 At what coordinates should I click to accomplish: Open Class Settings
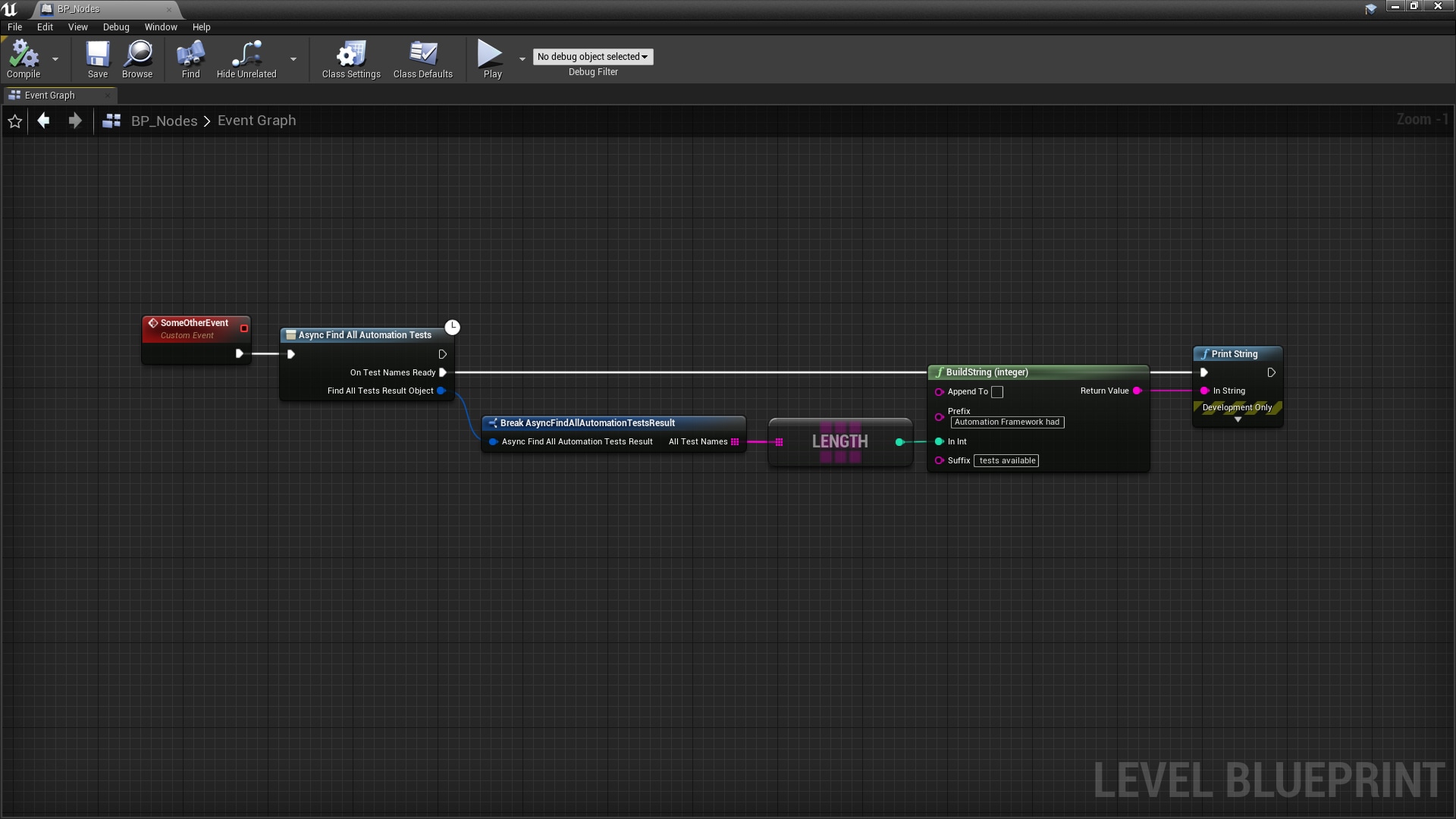pos(350,59)
